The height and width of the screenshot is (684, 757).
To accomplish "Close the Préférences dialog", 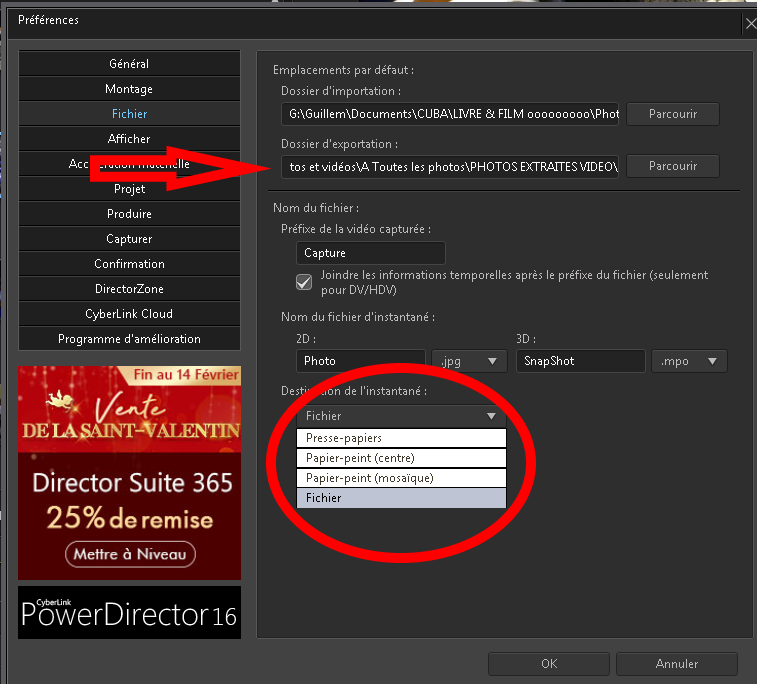I will [750, 23].
